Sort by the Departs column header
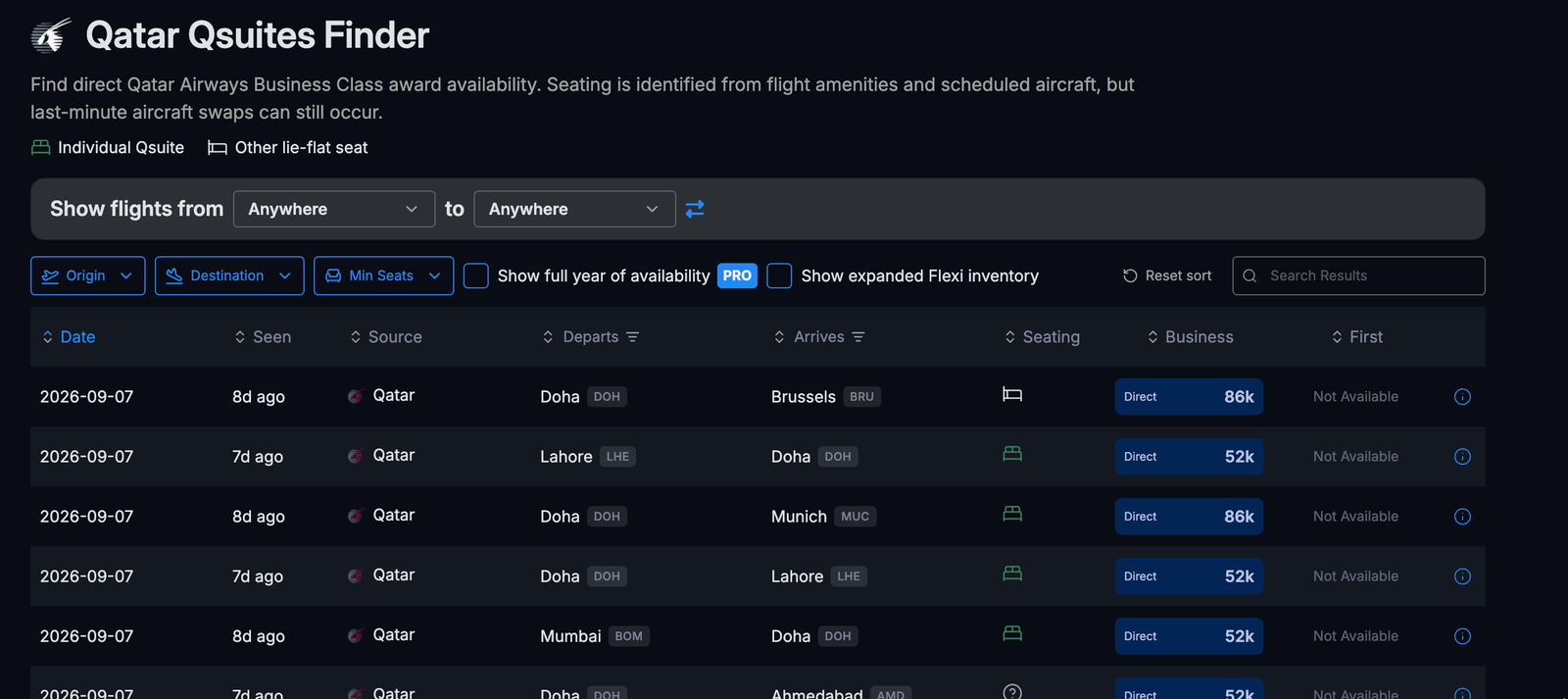 (580, 337)
